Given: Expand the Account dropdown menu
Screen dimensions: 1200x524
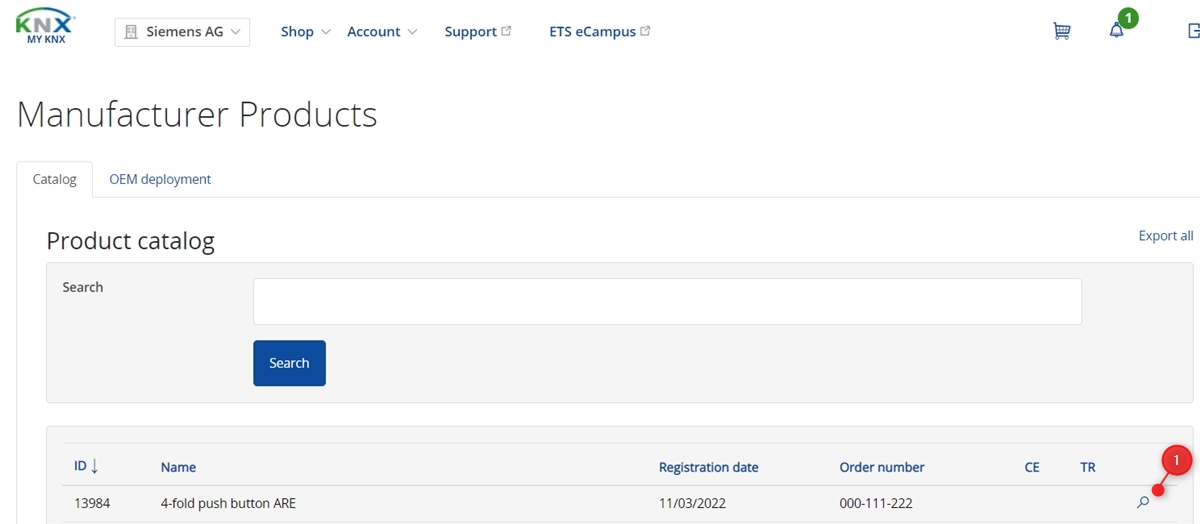Looking at the screenshot, I should click(x=381, y=32).
